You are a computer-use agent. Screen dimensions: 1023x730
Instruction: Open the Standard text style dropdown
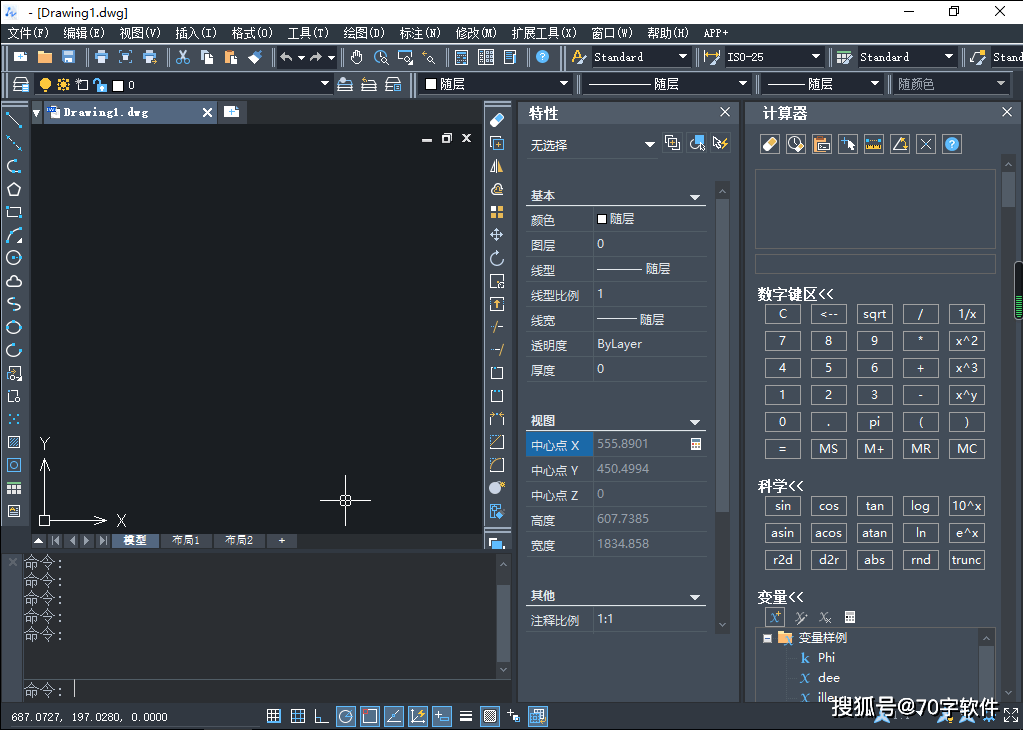click(x=682, y=57)
